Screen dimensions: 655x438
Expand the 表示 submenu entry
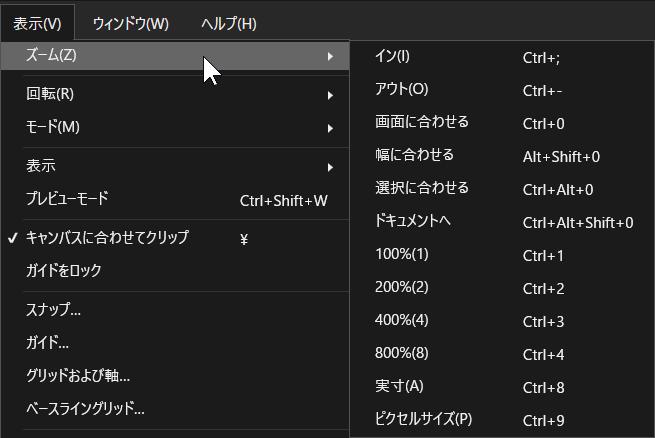coord(175,166)
